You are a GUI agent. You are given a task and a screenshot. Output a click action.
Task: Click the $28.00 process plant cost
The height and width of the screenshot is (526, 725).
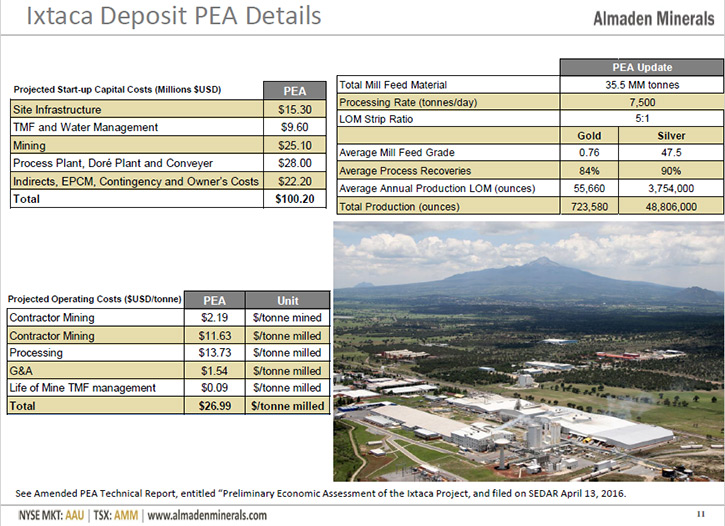(295, 163)
